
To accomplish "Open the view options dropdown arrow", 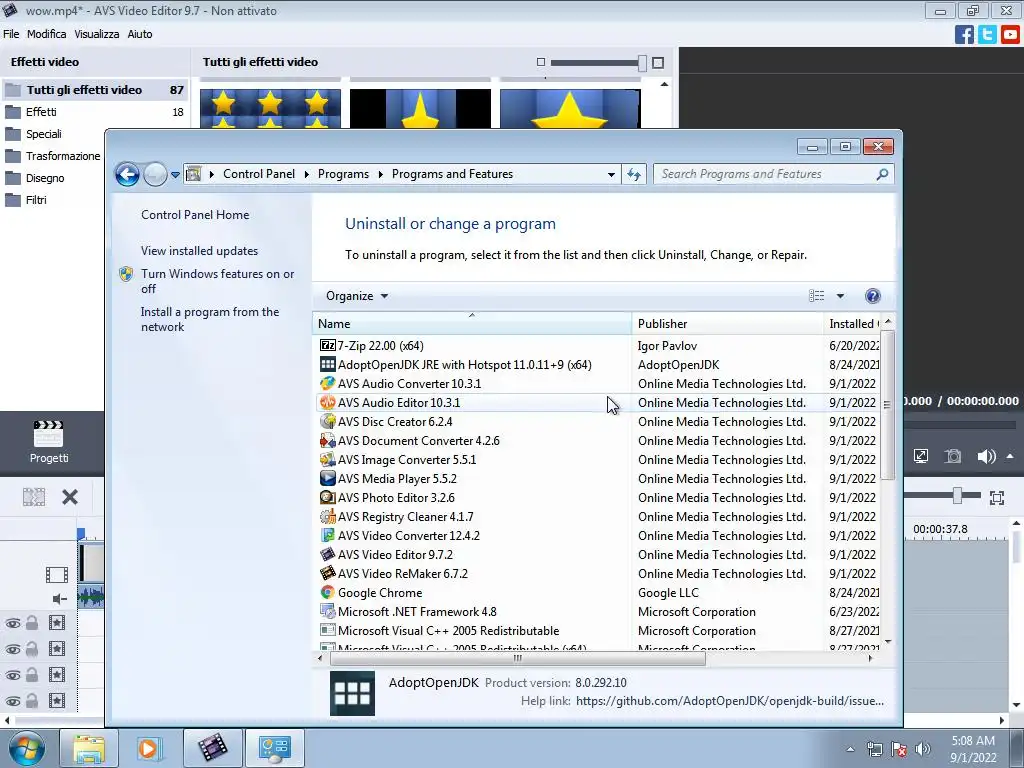I will 840,296.
